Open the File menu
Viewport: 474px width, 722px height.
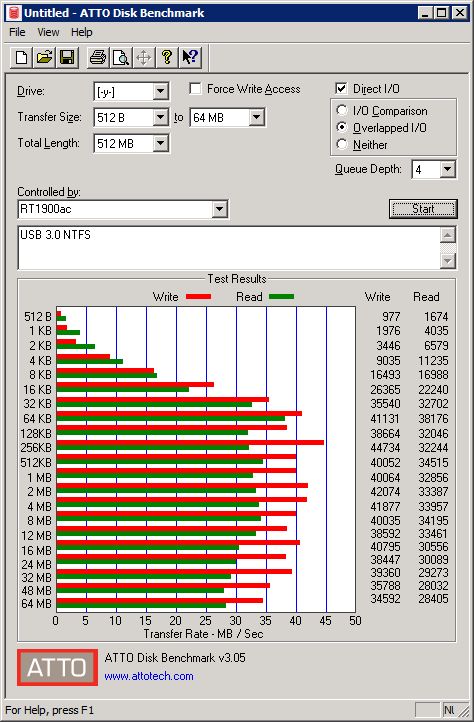click(x=17, y=32)
